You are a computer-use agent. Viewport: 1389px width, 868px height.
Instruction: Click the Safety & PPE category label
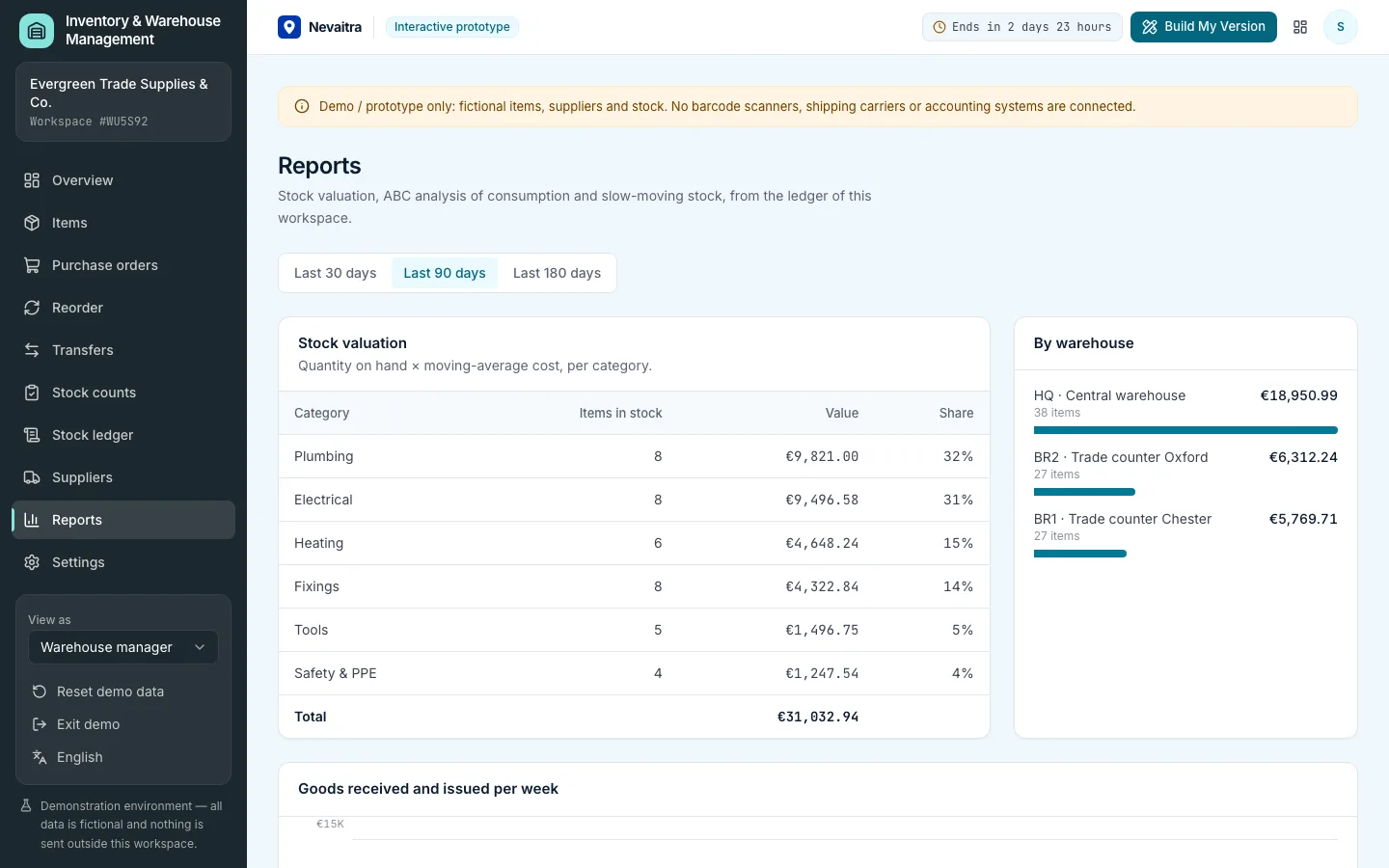point(336,673)
